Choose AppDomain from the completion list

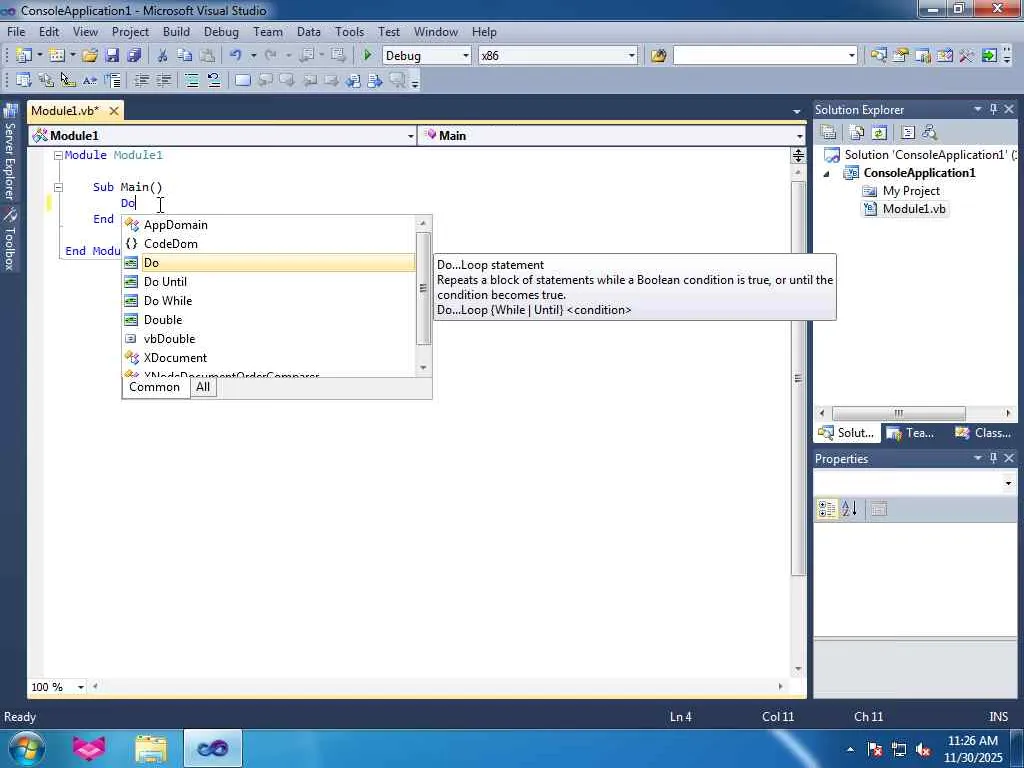coord(269,225)
